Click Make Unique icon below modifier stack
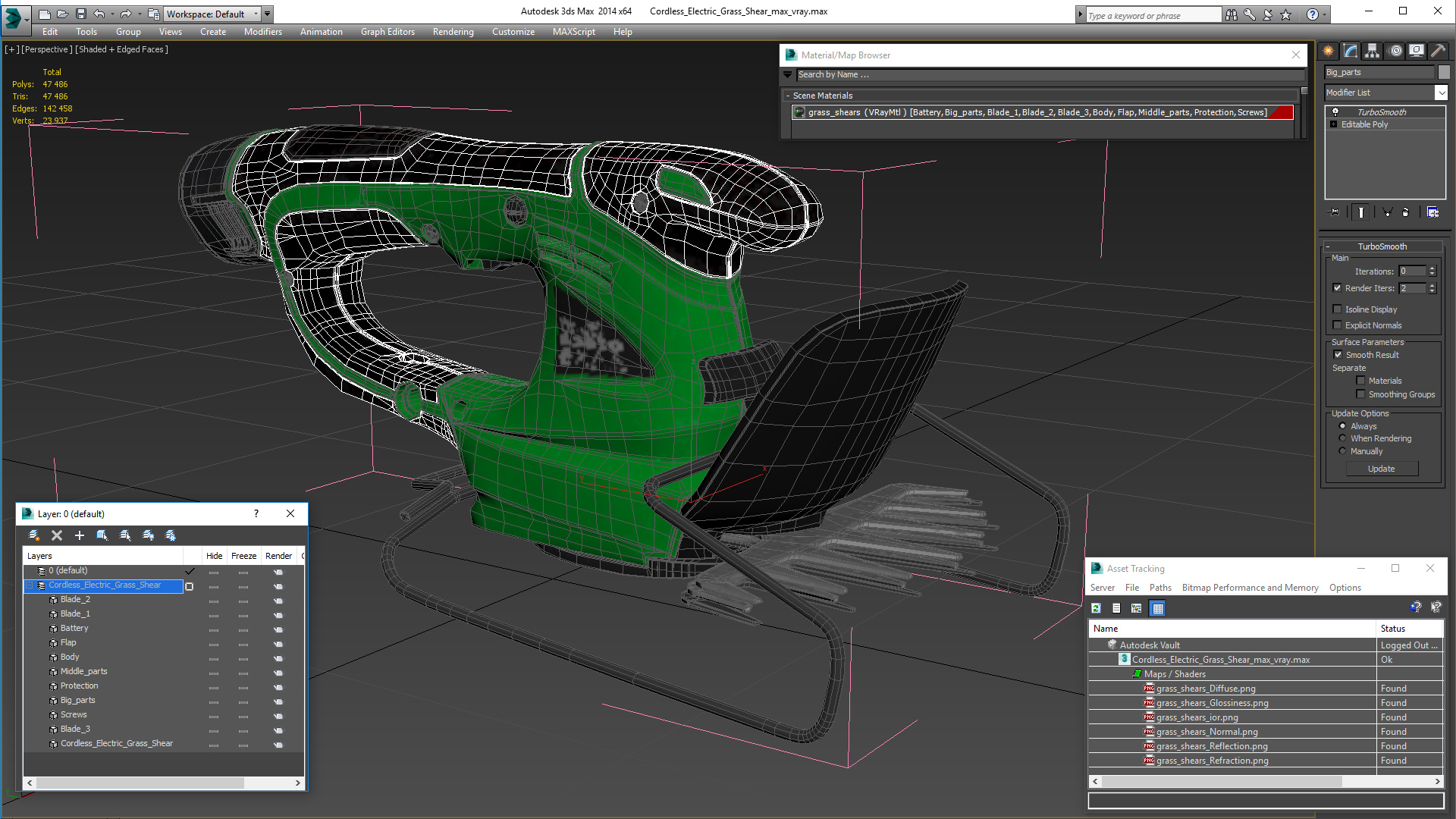 pyautogui.click(x=1387, y=212)
